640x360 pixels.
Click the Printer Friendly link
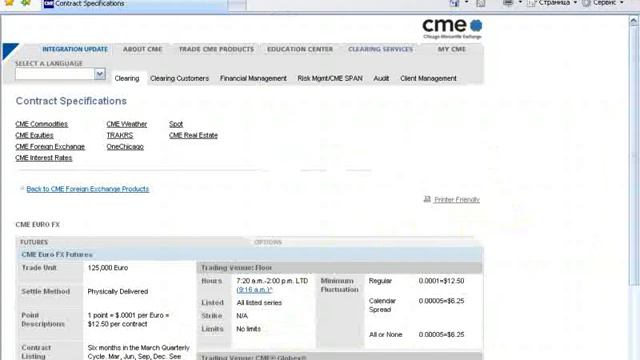click(457, 200)
